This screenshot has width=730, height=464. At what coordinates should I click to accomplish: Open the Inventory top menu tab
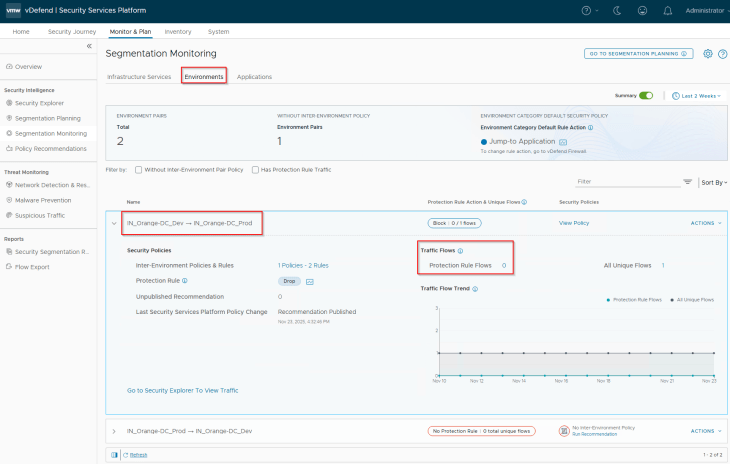178,31
